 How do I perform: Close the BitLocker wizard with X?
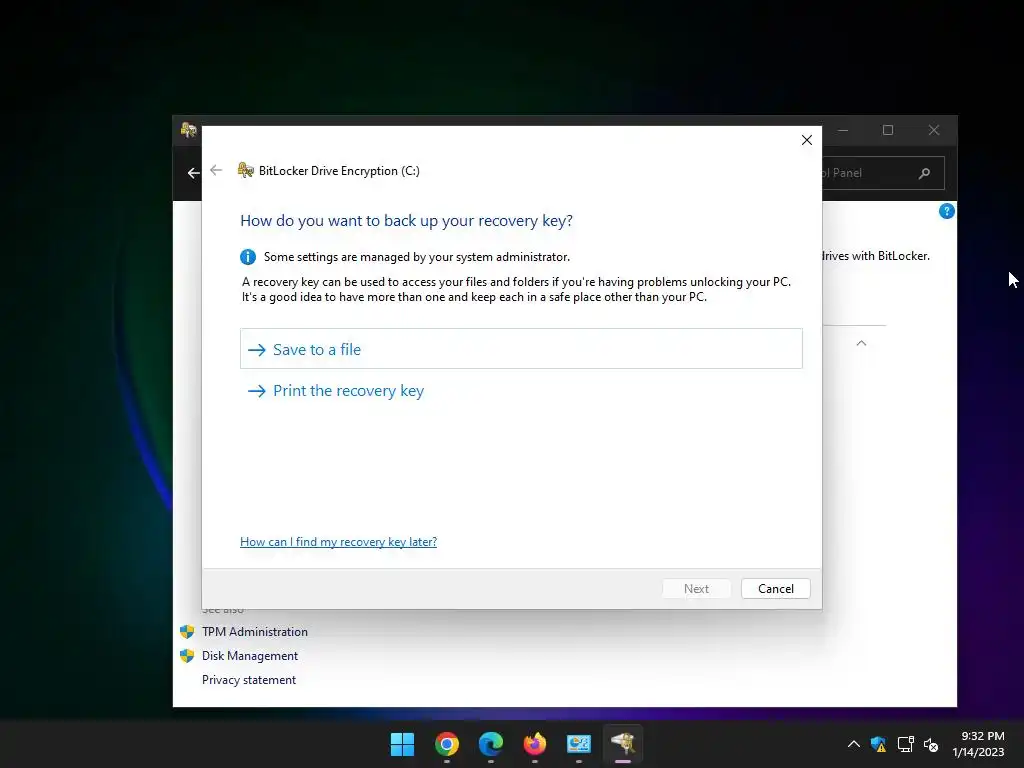(x=807, y=140)
